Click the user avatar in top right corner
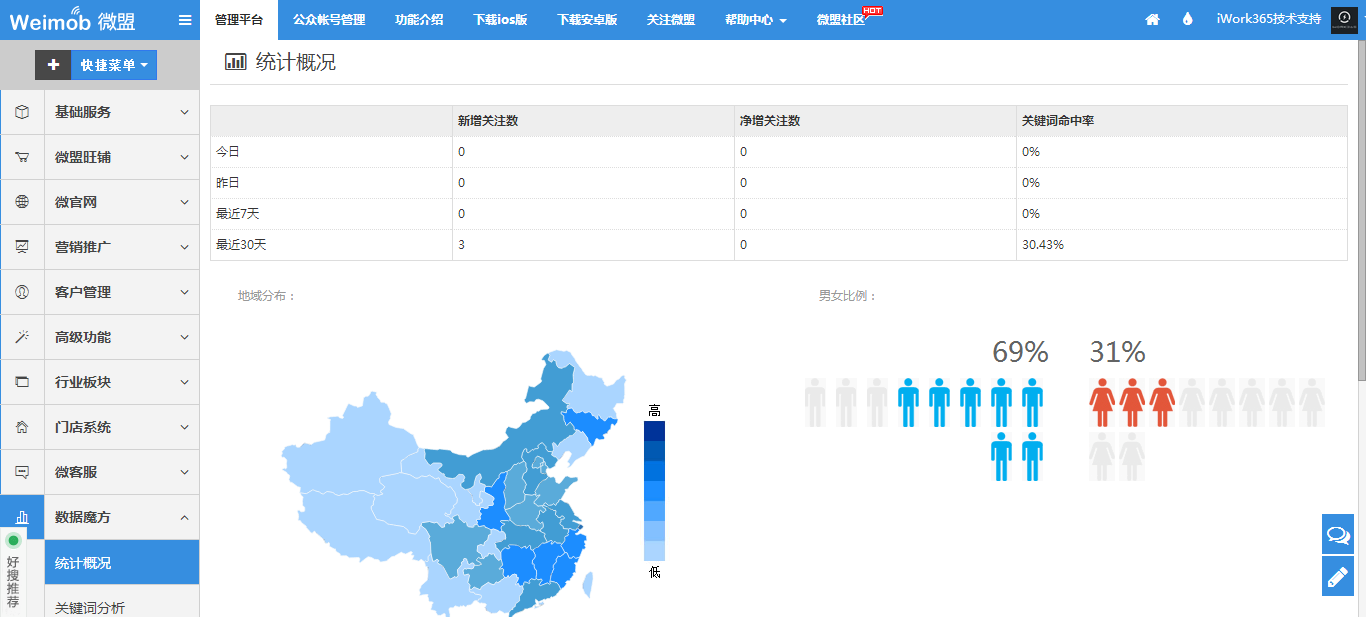This screenshot has width=1366, height=617. pyautogui.click(x=1344, y=20)
